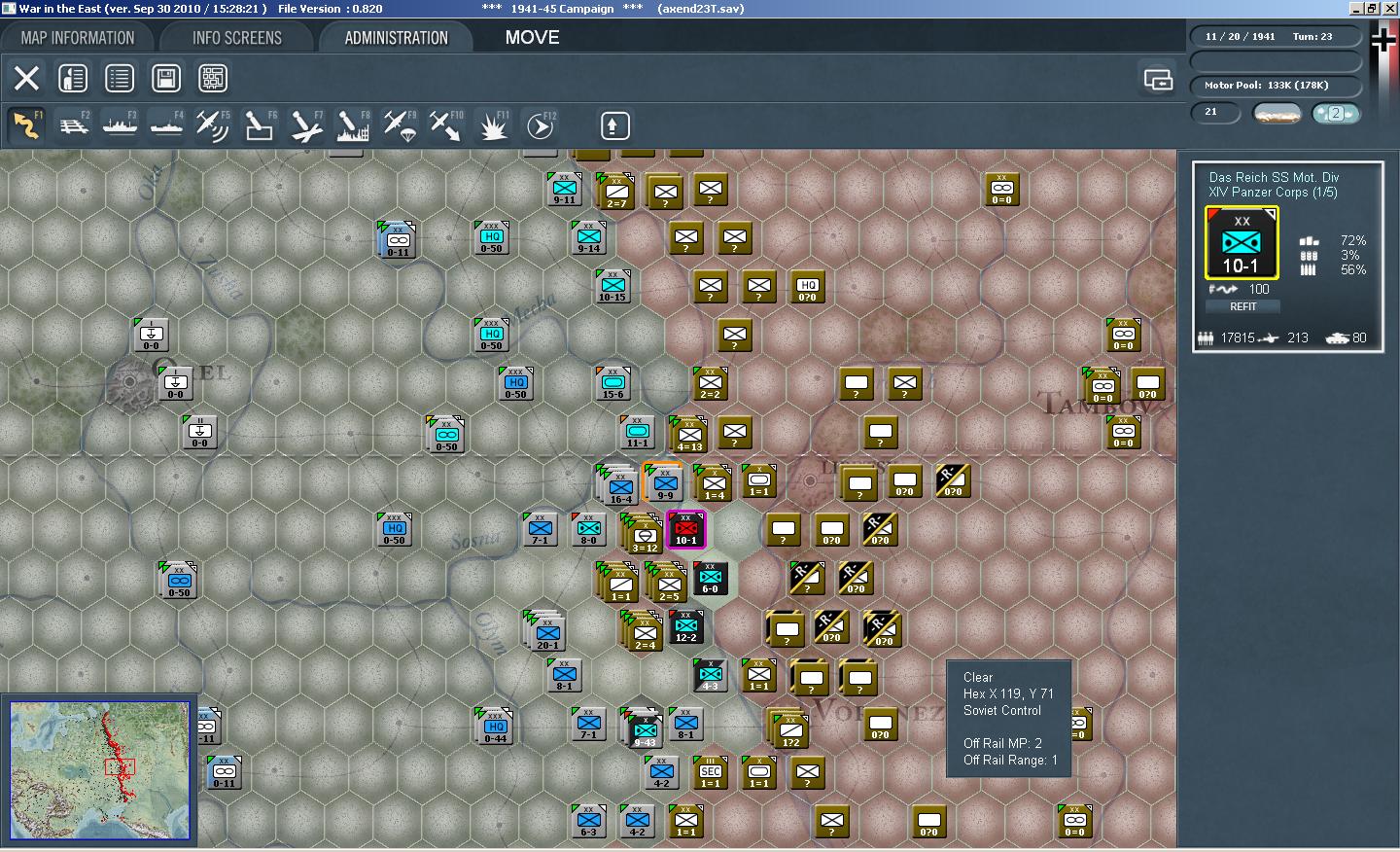Select the F11 explosion mode icon
This screenshot has width=1400, height=852.
(493, 125)
